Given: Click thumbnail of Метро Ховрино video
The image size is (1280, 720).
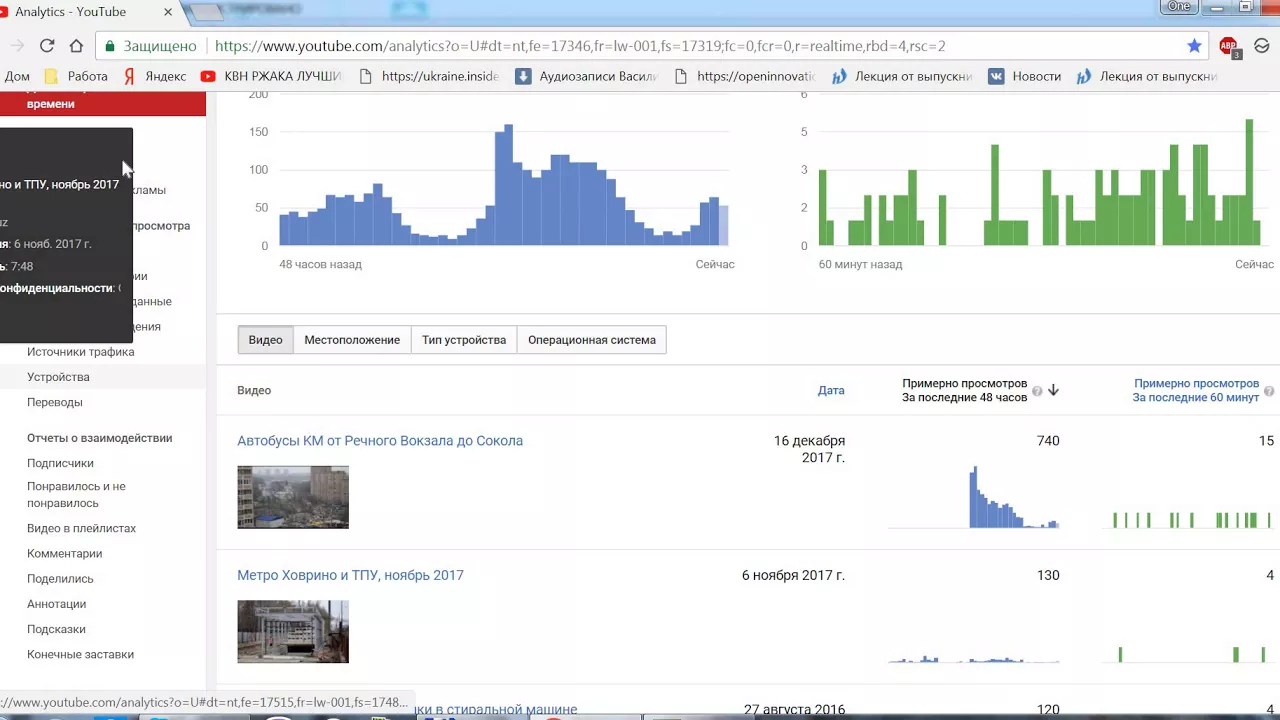Looking at the screenshot, I should tap(293, 632).
